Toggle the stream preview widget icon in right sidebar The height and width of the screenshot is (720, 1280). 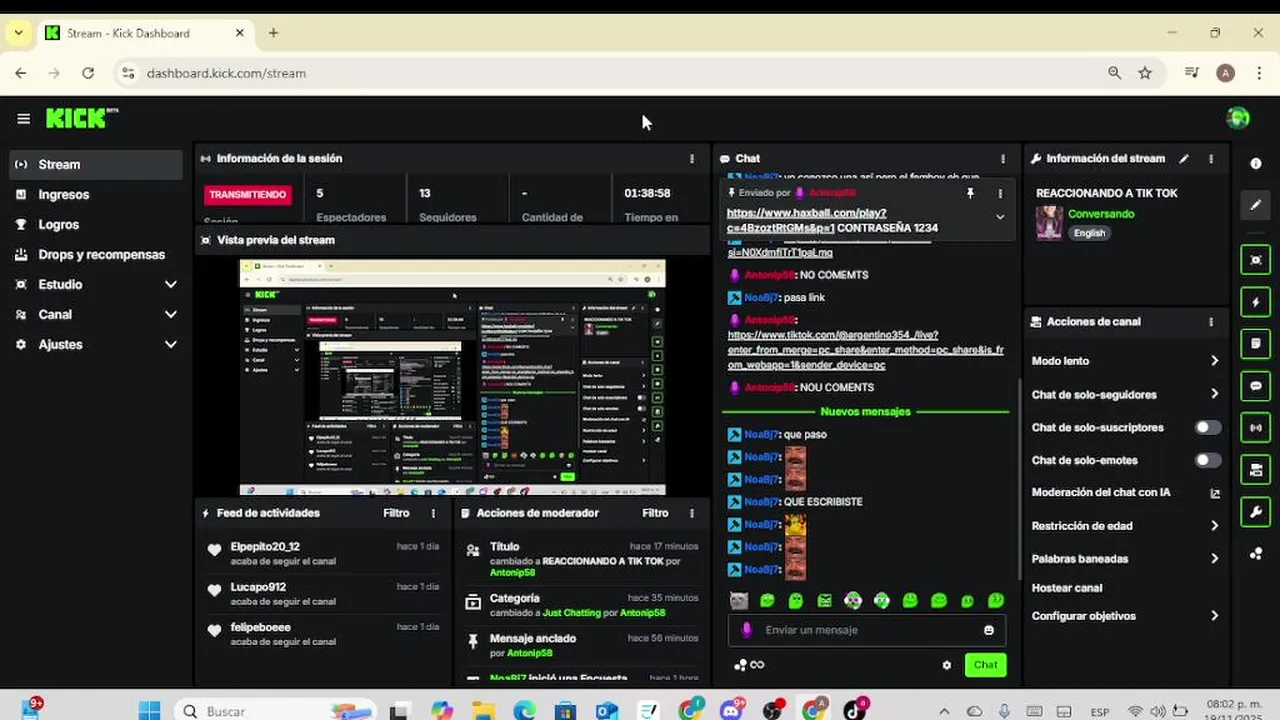point(1256,260)
